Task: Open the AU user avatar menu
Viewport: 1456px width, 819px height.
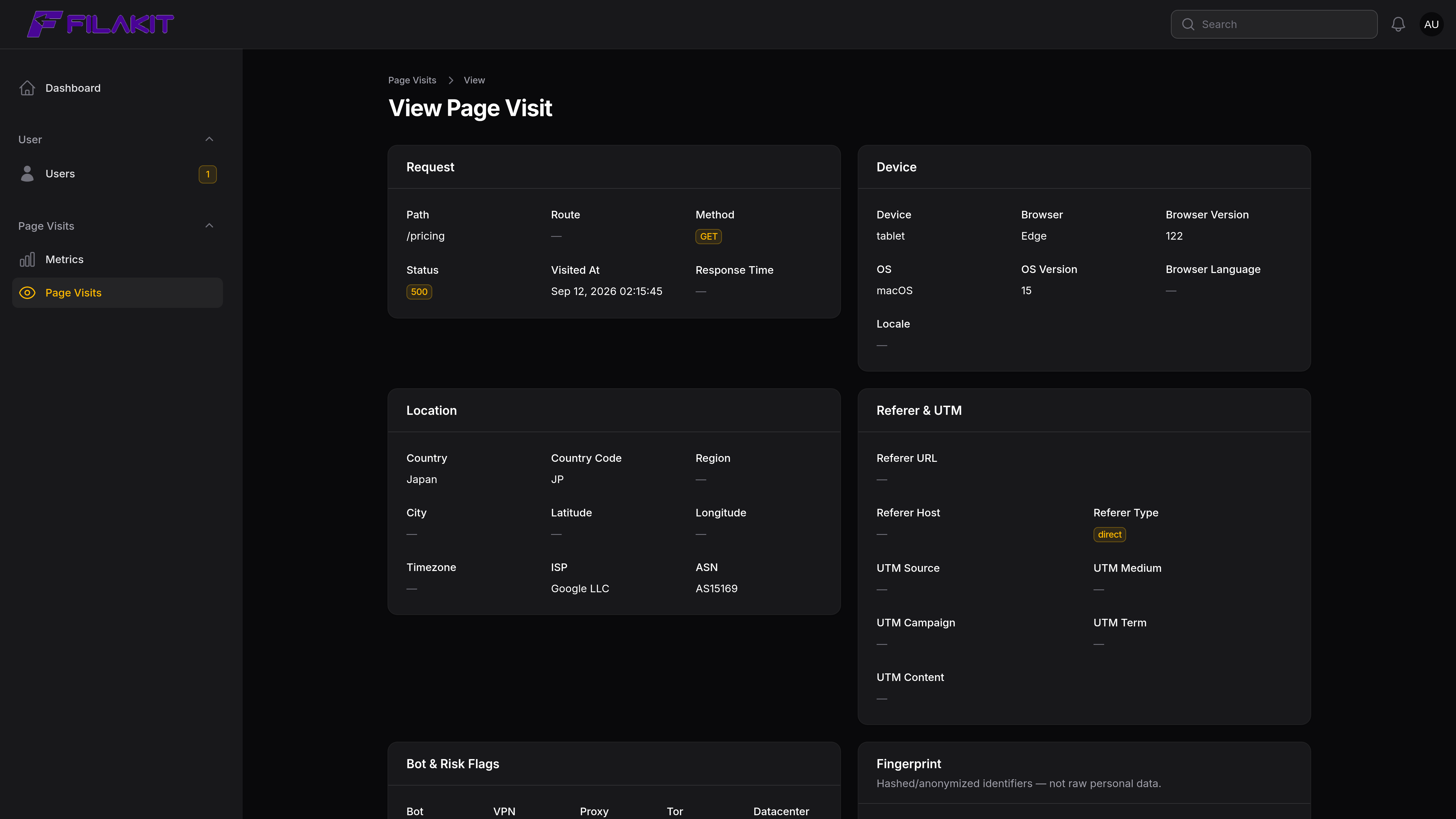Action: [x=1431, y=24]
